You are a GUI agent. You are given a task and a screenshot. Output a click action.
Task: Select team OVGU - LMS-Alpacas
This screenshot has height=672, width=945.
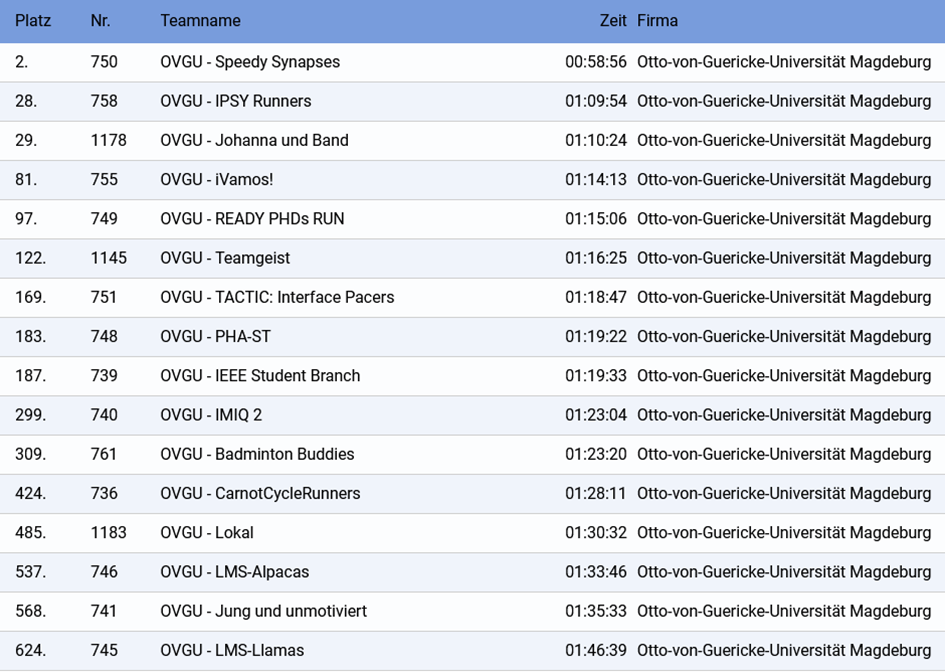point(234,572)
